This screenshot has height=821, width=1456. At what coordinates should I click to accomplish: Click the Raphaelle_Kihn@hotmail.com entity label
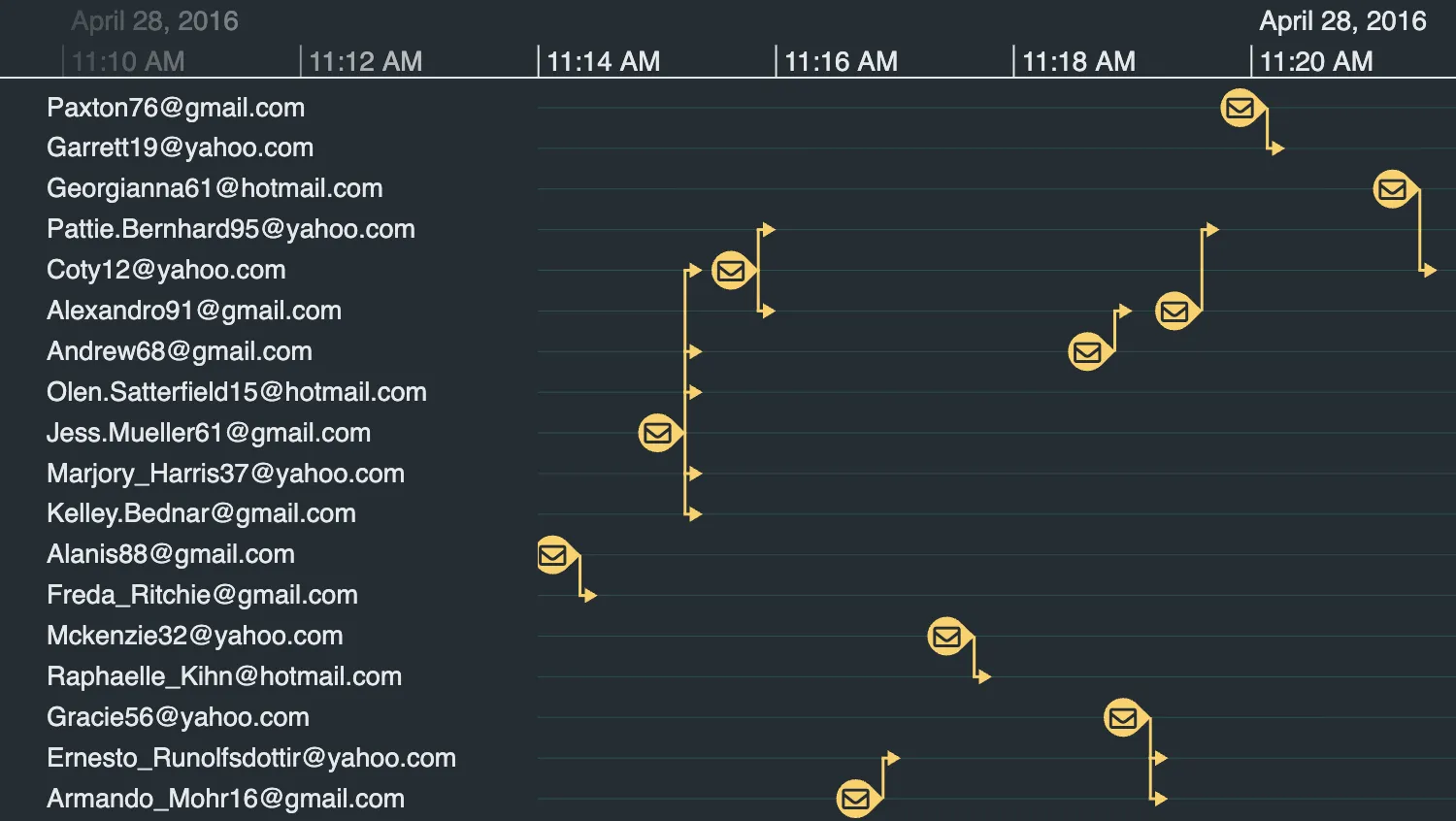click(x=224, y=676)
